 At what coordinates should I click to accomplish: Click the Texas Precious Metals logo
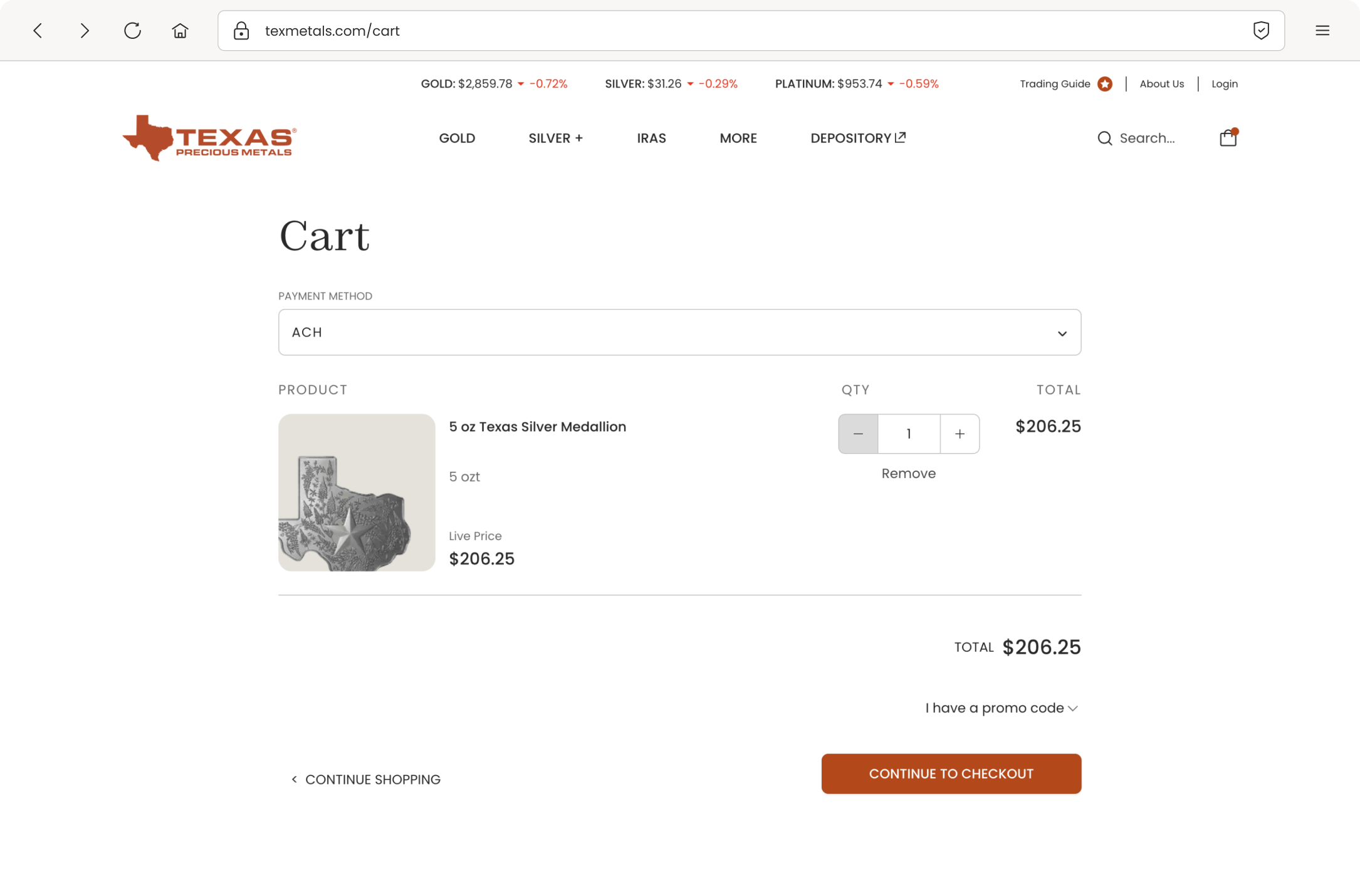[x=209, y=138]
